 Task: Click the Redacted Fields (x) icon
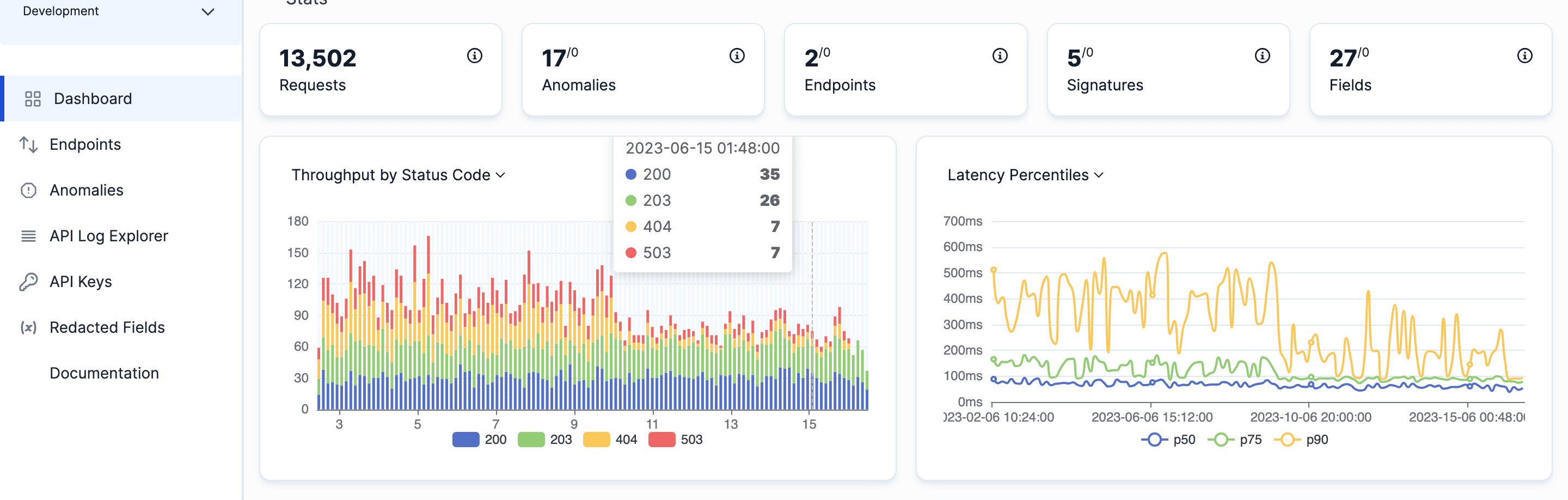click(29, 327)
